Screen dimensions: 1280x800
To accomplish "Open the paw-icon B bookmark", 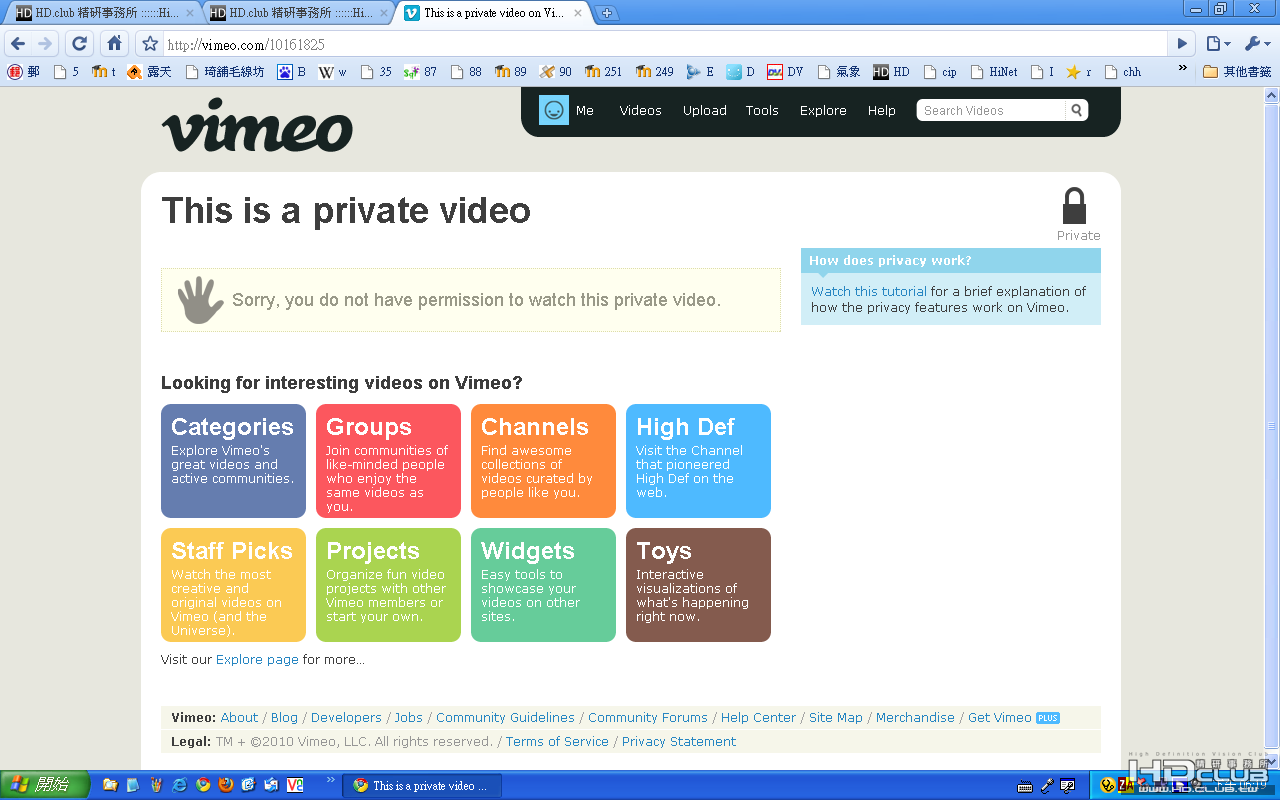I will [x=291, y=72].
